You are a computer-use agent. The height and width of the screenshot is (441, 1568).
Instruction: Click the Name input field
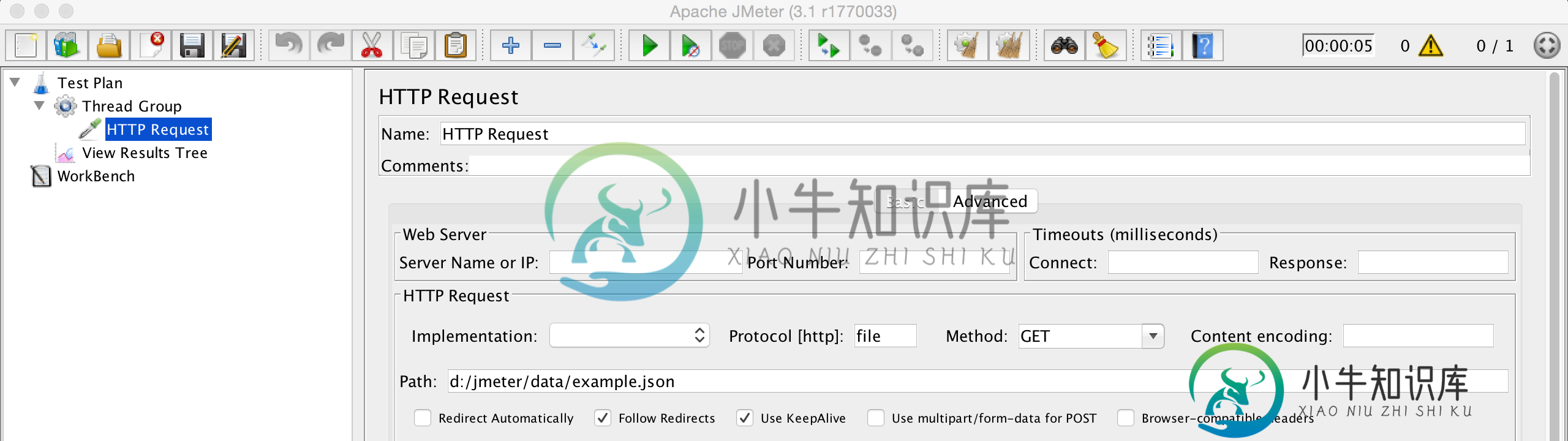click(982, 134)
